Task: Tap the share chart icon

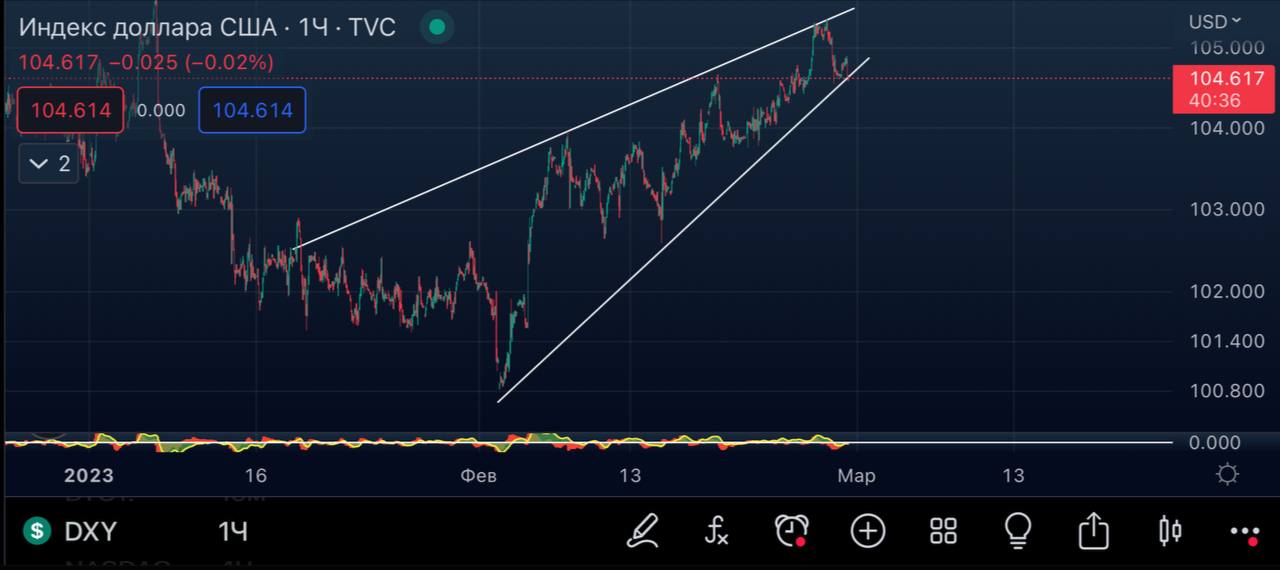Action: tap(1094, 530)
